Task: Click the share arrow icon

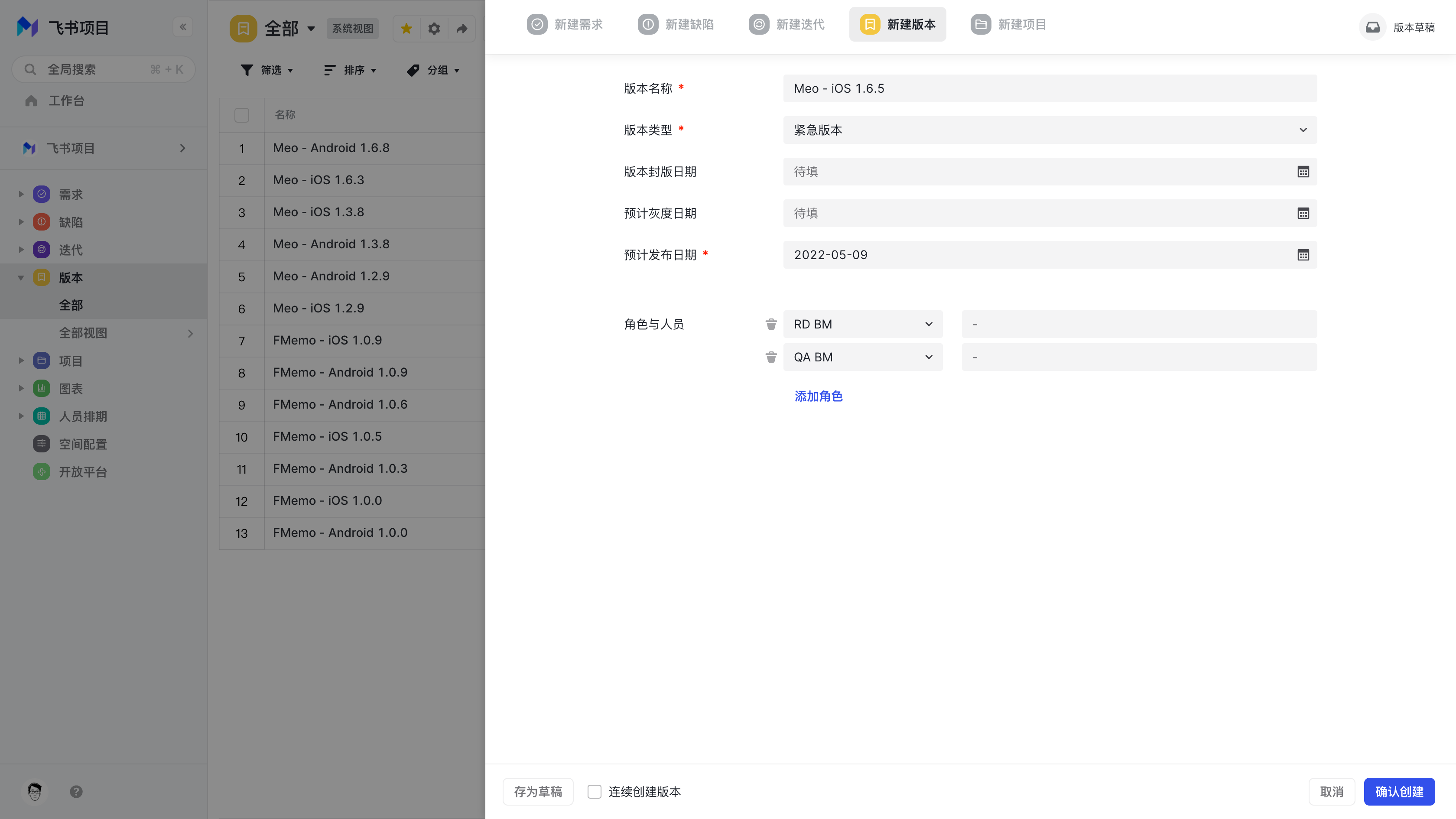Action: tap(462, 28)
